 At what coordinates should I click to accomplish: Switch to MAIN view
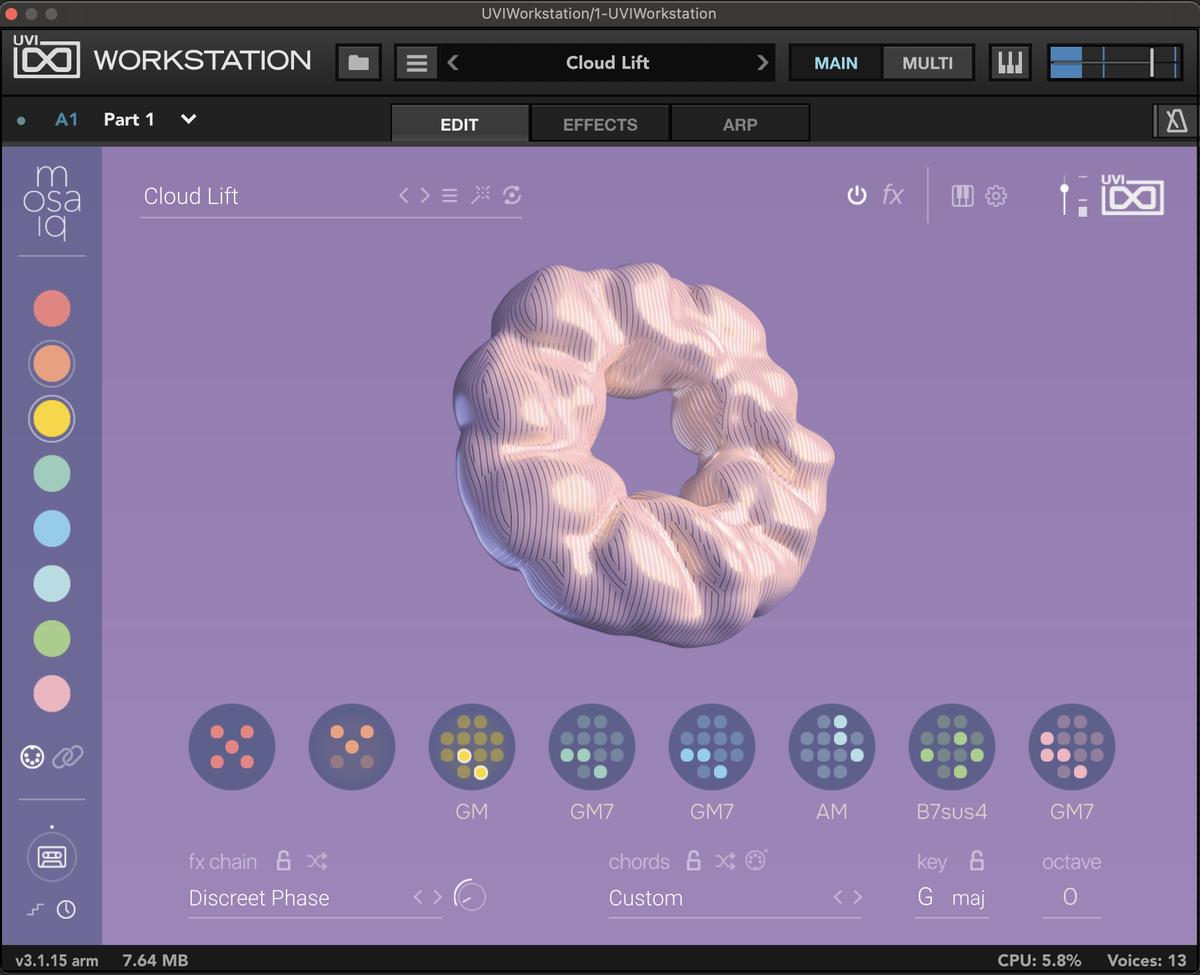coord(836,62)
